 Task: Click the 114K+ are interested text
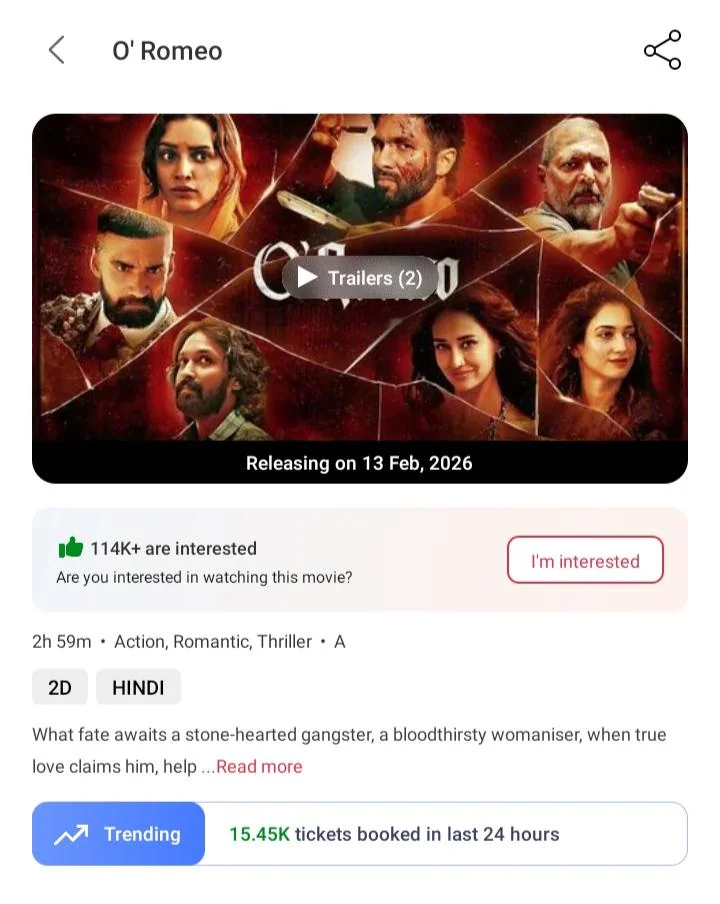coord(174,548)
